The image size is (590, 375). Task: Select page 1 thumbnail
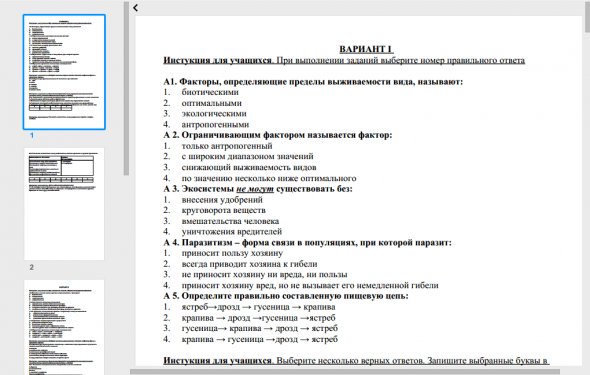coord(64,72)
